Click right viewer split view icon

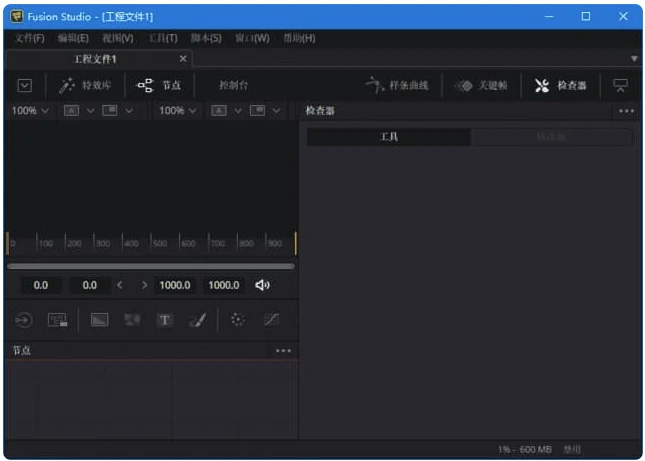coord(258,111)
